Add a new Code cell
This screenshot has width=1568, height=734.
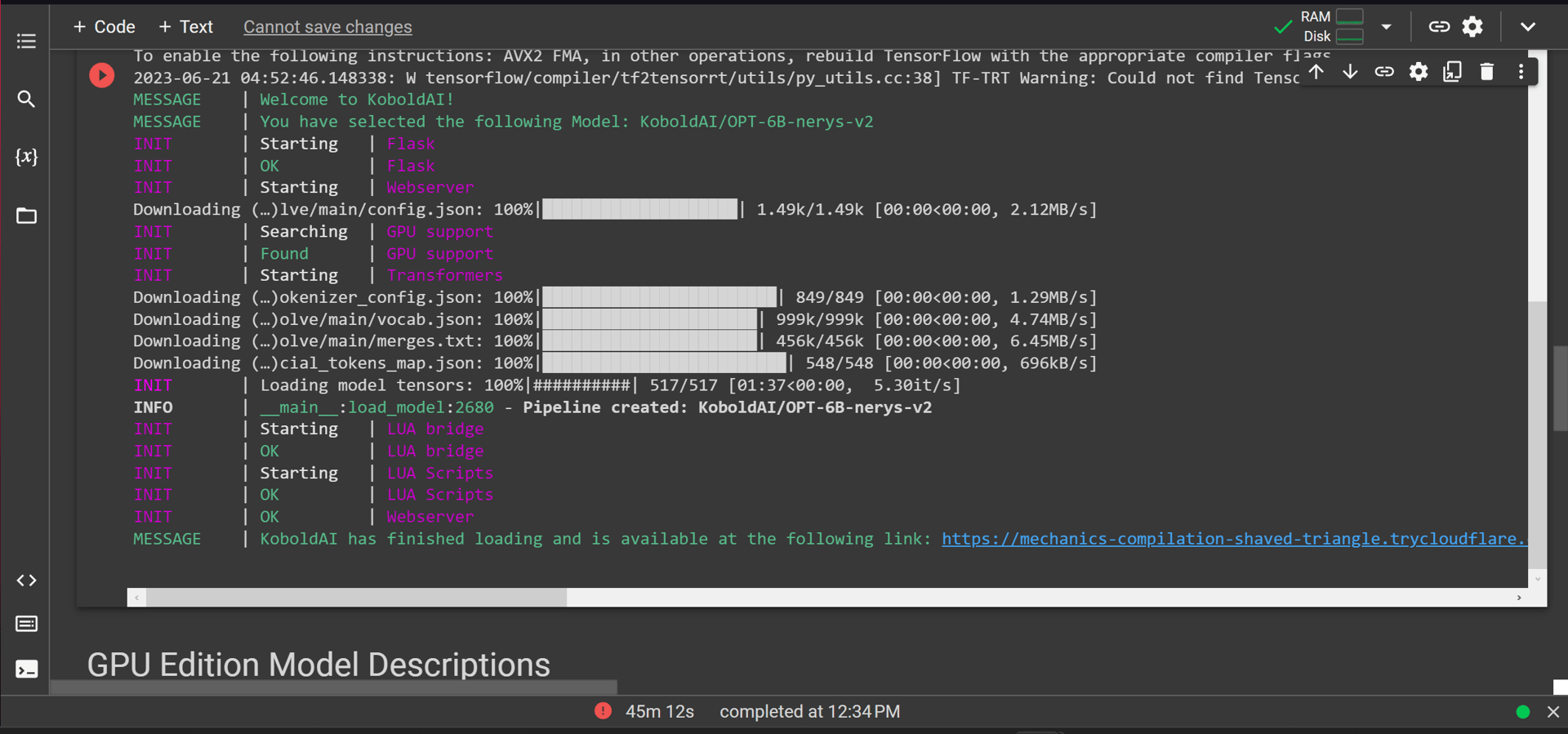(105, 27)
